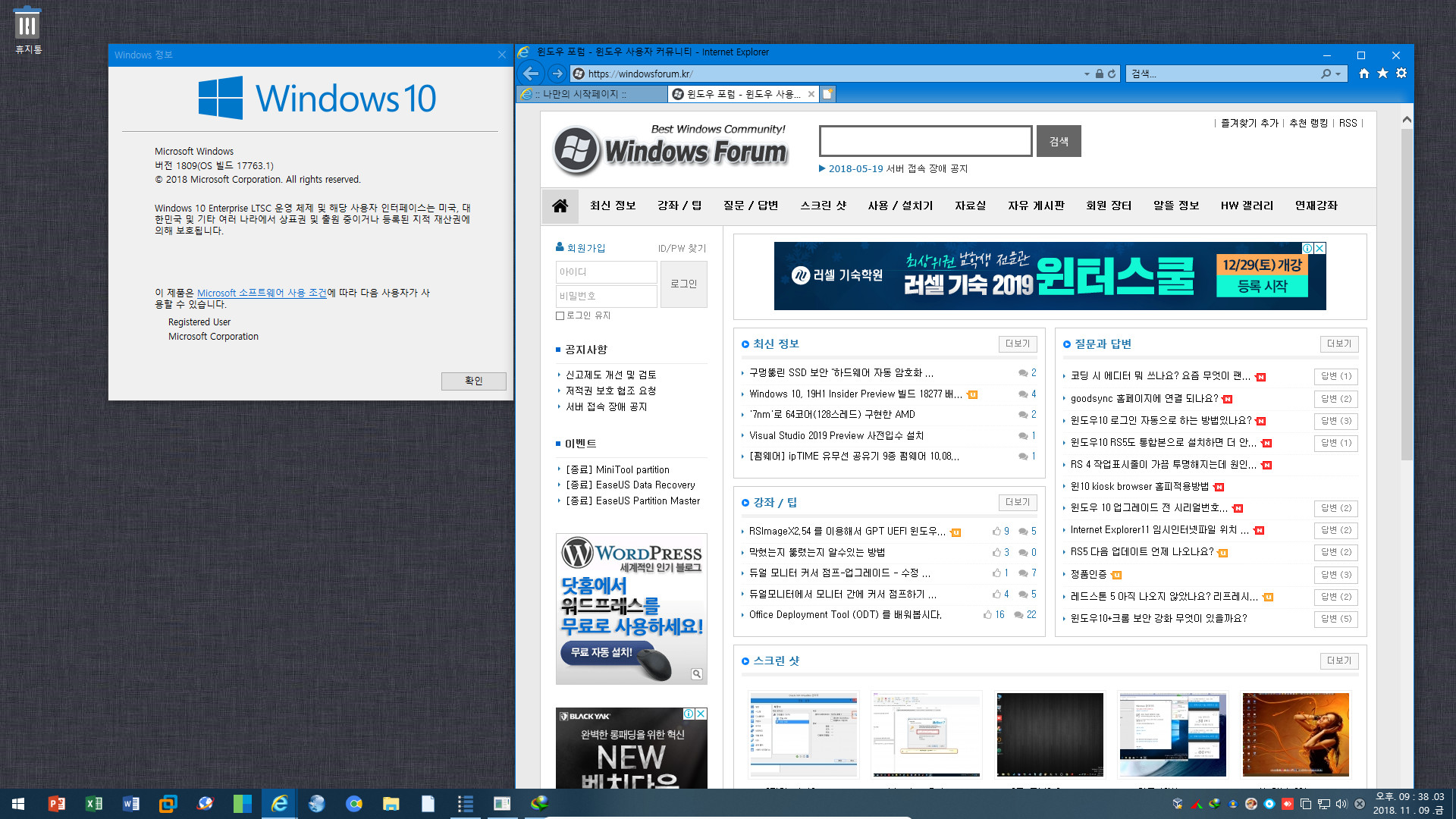
Task: Open the dark desktop screenshot thumbnail
Action: point(1050,734)
